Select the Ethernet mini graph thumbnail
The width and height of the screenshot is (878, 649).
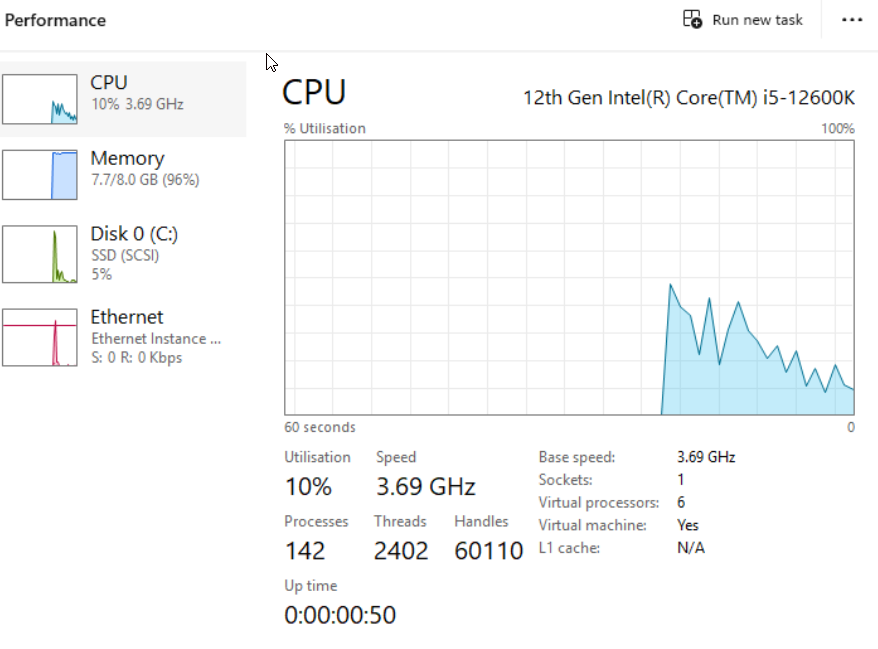(40, 337)
